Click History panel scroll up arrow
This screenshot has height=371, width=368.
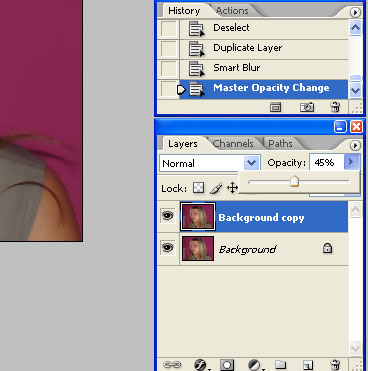(355, 28)
